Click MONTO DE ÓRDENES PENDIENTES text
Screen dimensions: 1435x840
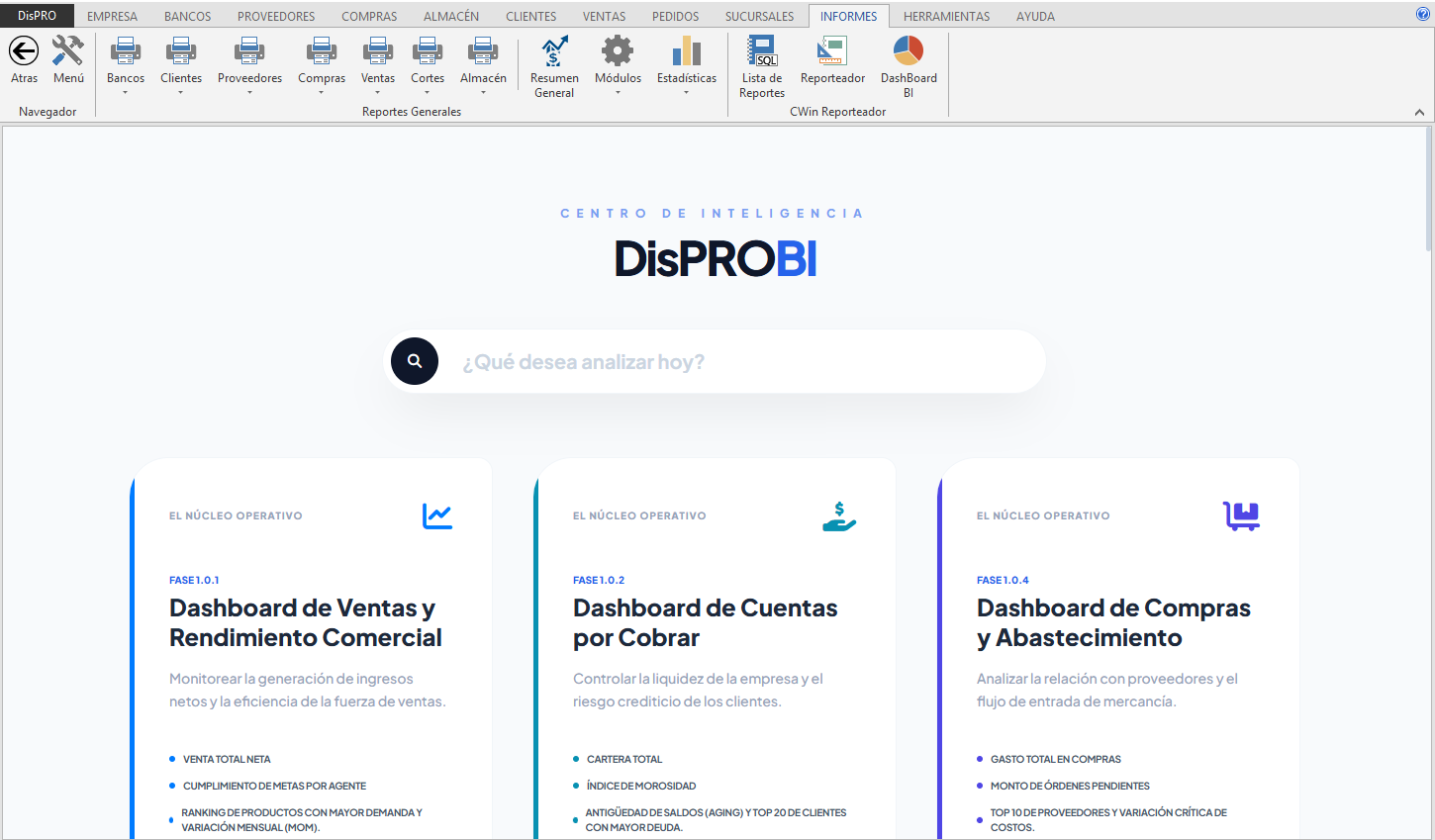click(1070, 786)
